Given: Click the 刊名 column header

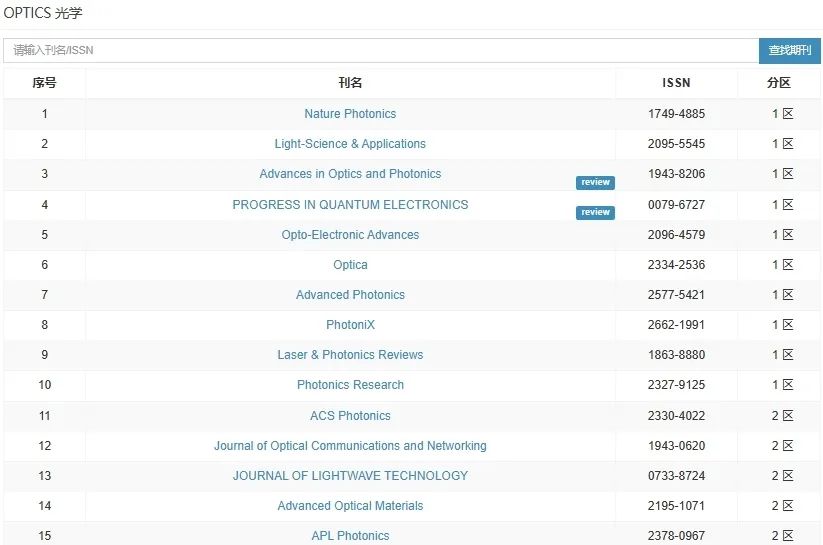Looking at the screenshot, I should (350, 82).
